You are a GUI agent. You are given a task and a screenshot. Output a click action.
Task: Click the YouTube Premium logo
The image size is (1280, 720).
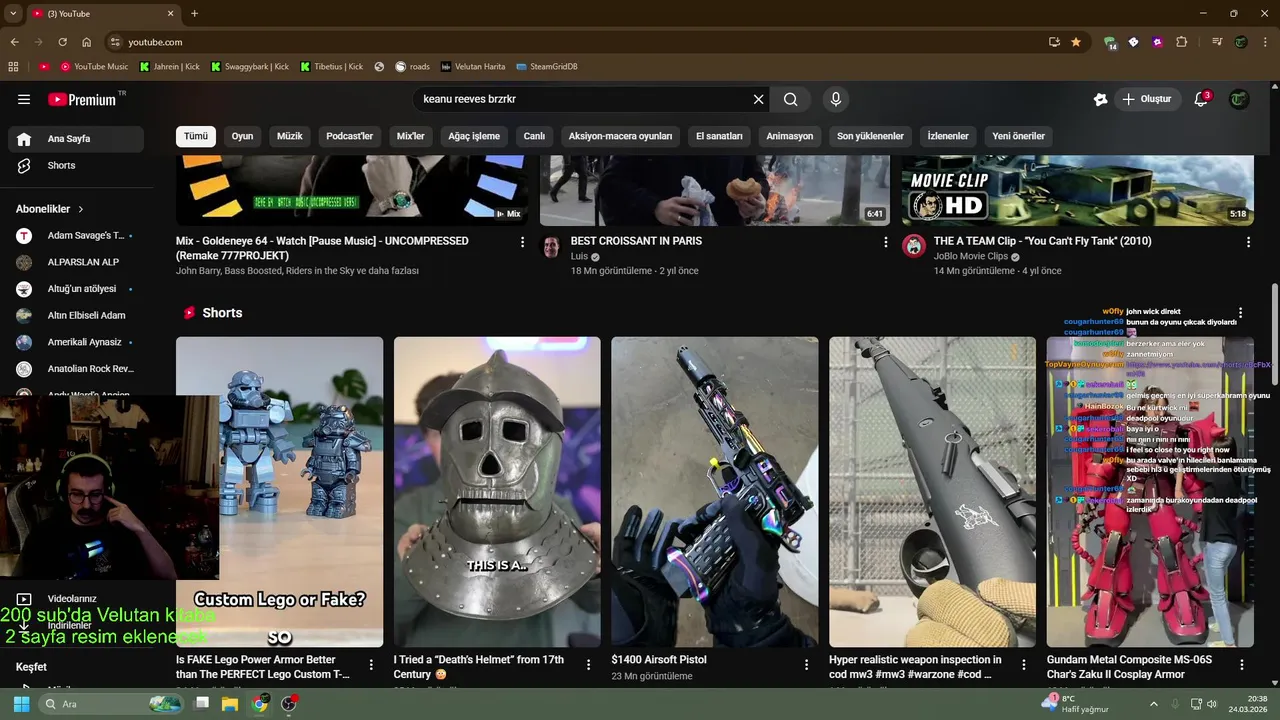(x=83, y=99)
